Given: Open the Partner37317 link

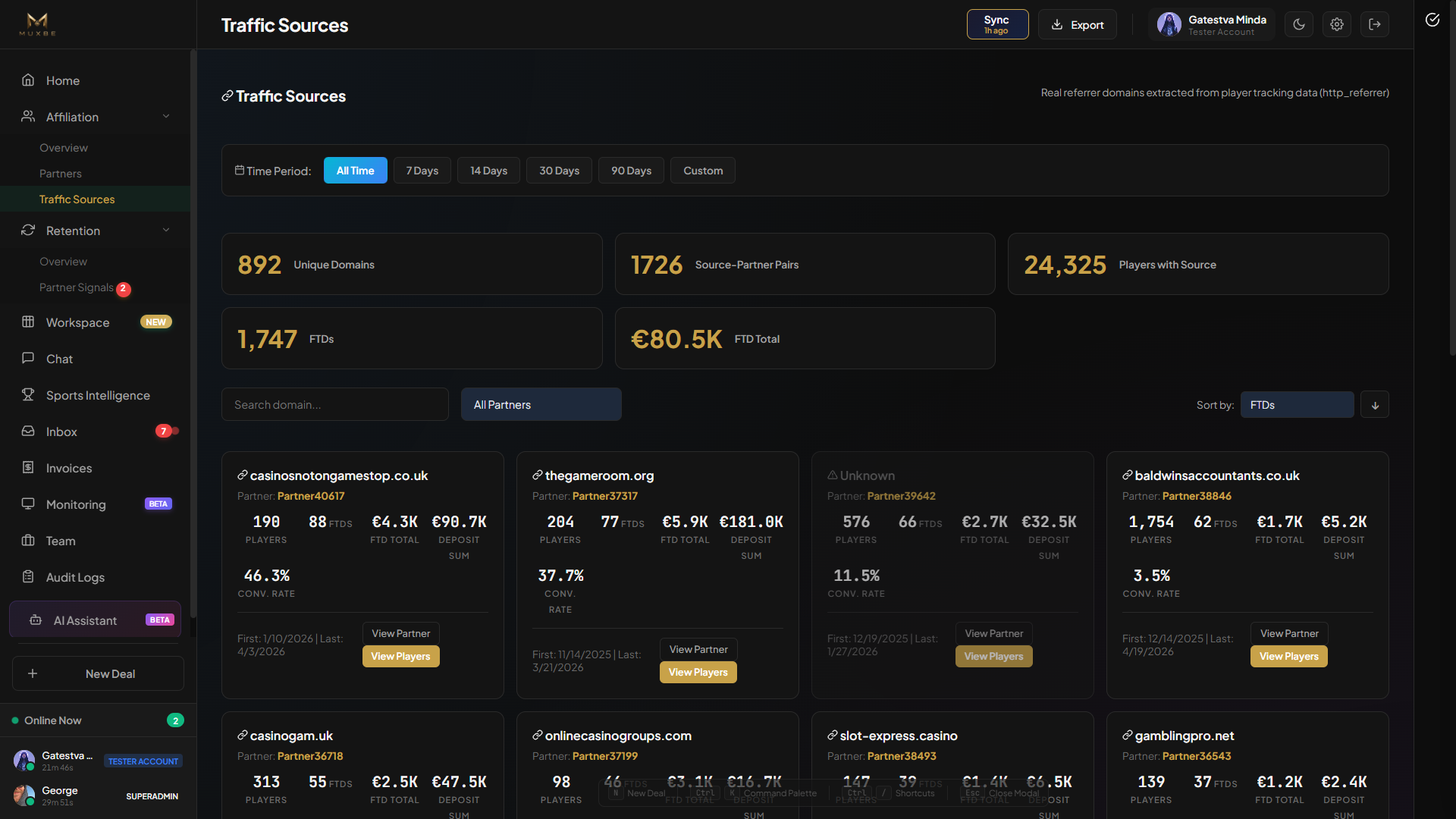Looking at the screenshot, I should click(x=605, y=496).
